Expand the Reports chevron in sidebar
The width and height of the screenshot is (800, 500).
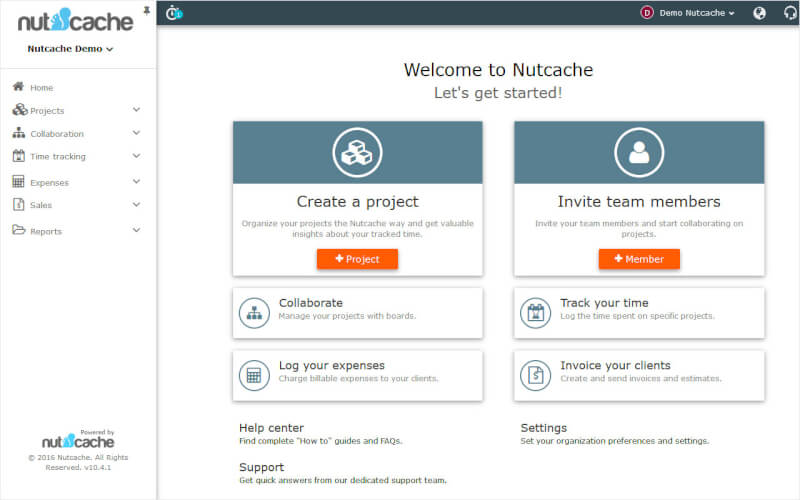click(136, 230)
